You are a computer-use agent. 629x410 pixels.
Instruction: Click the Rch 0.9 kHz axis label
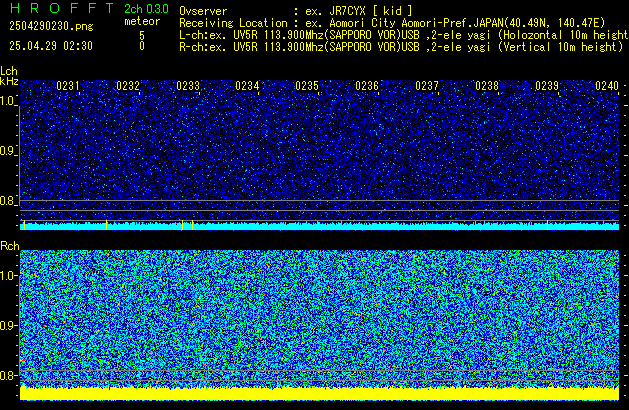(x=7, y=325)
